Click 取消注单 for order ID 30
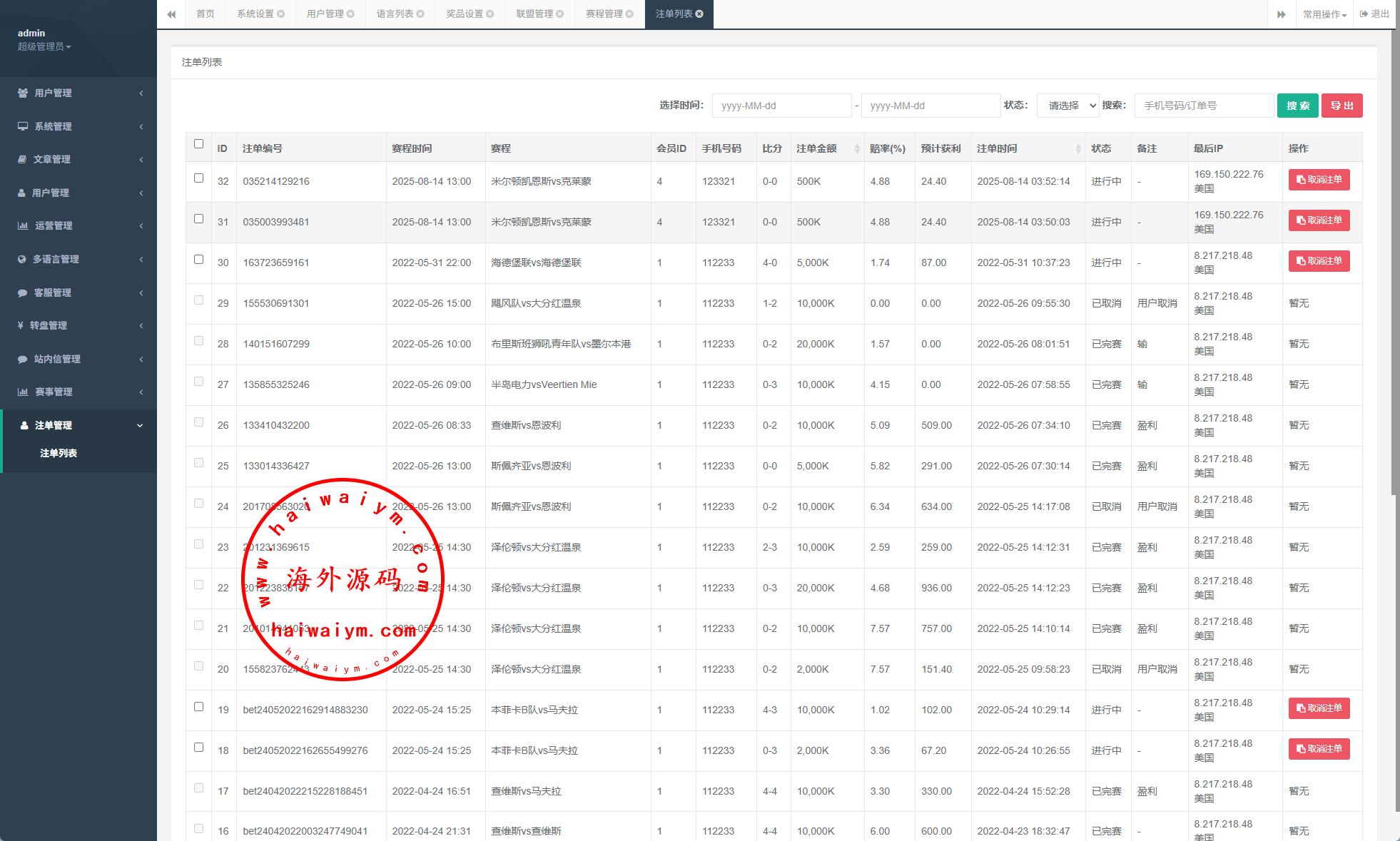Viewport: 1400px width, 841px height. coord(1319,260)
